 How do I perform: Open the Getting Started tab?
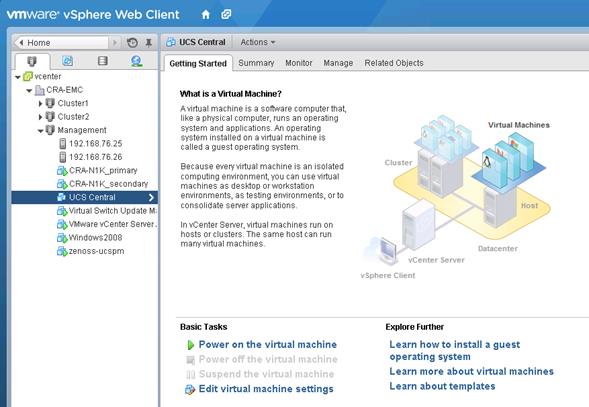click(198, 63)
